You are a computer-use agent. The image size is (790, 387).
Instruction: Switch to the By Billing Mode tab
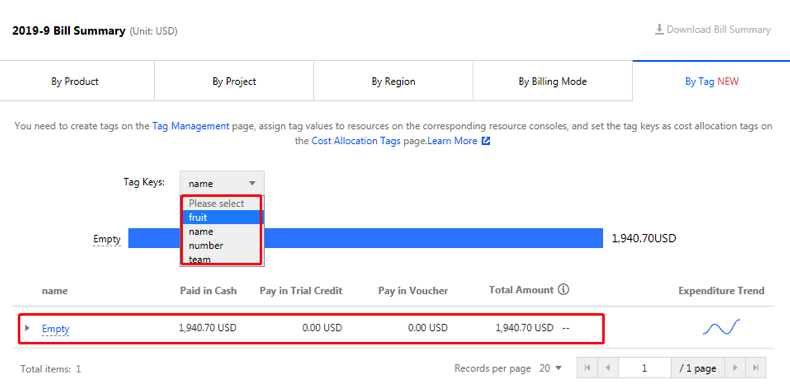coord(553,81)
